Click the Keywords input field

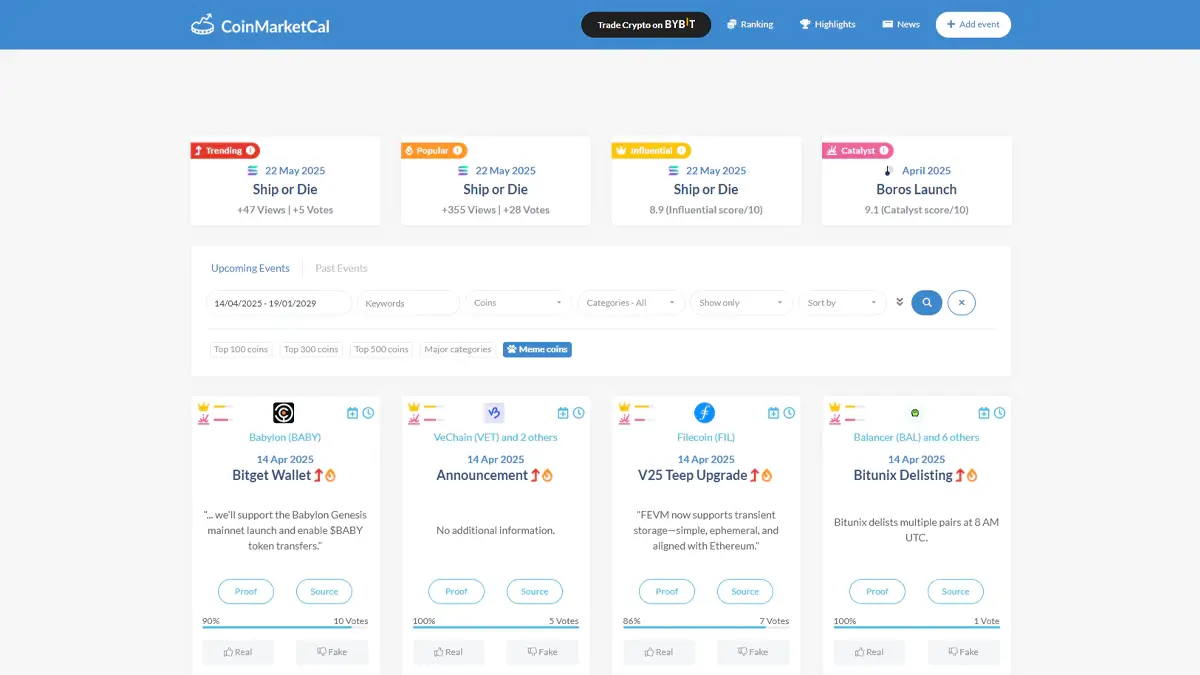click(408, 303)
